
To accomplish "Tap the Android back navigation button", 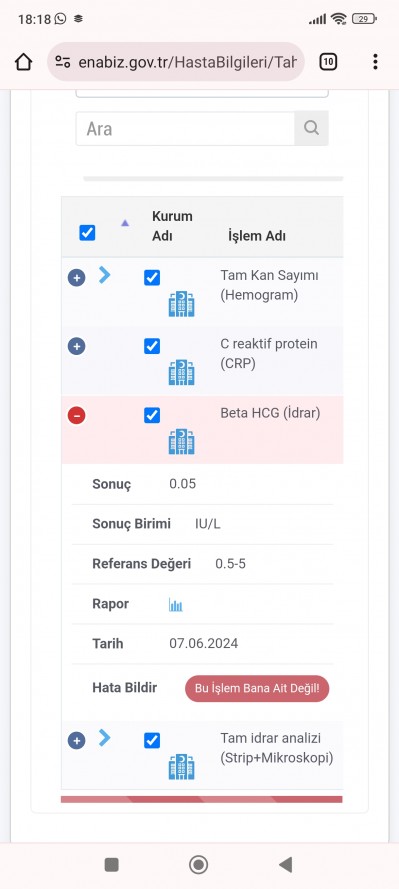I will pyautogui.click(x=286, y=864).
